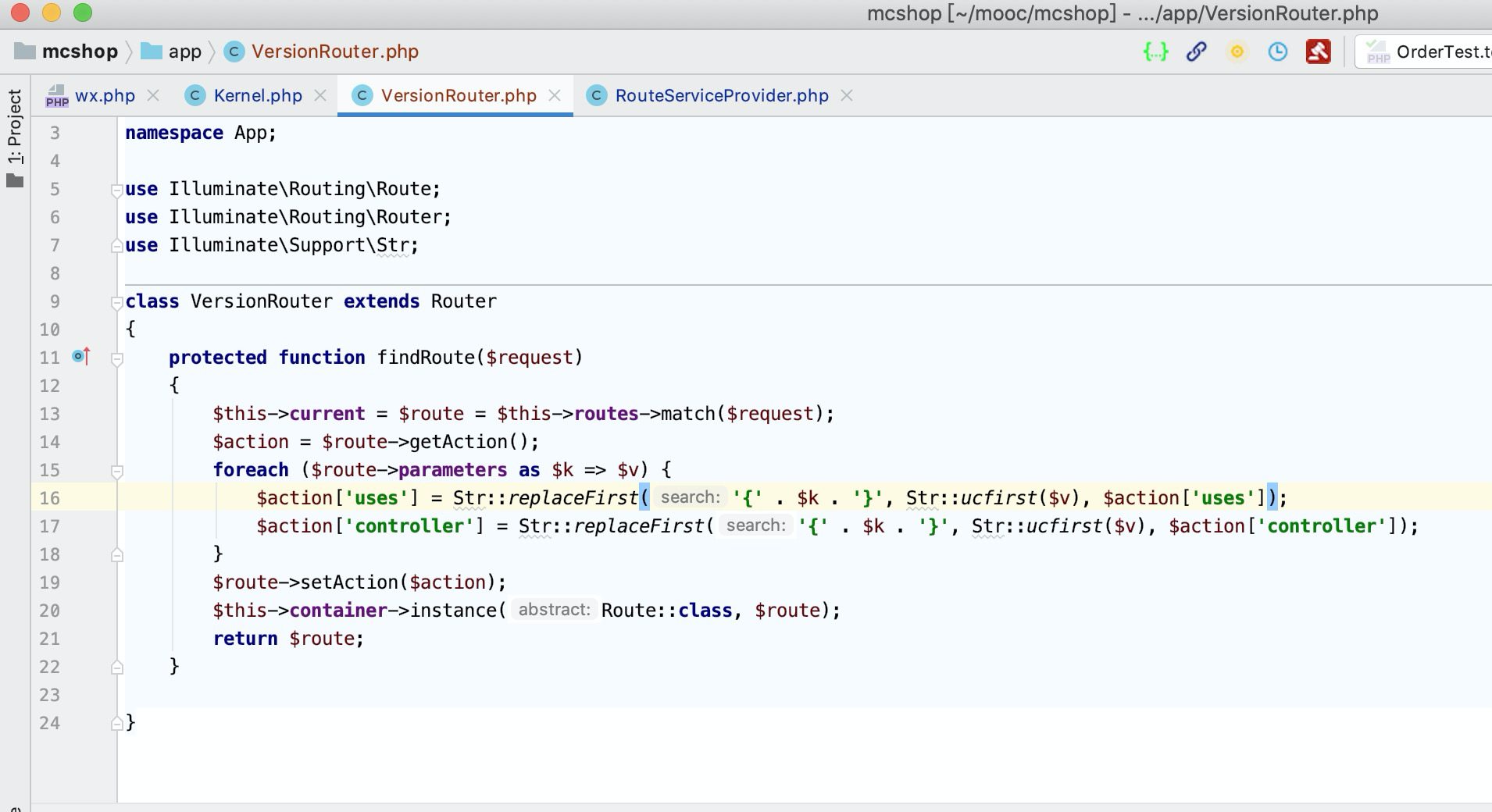
Task: Click fold end marker on line 24
Action: (117, 723)
